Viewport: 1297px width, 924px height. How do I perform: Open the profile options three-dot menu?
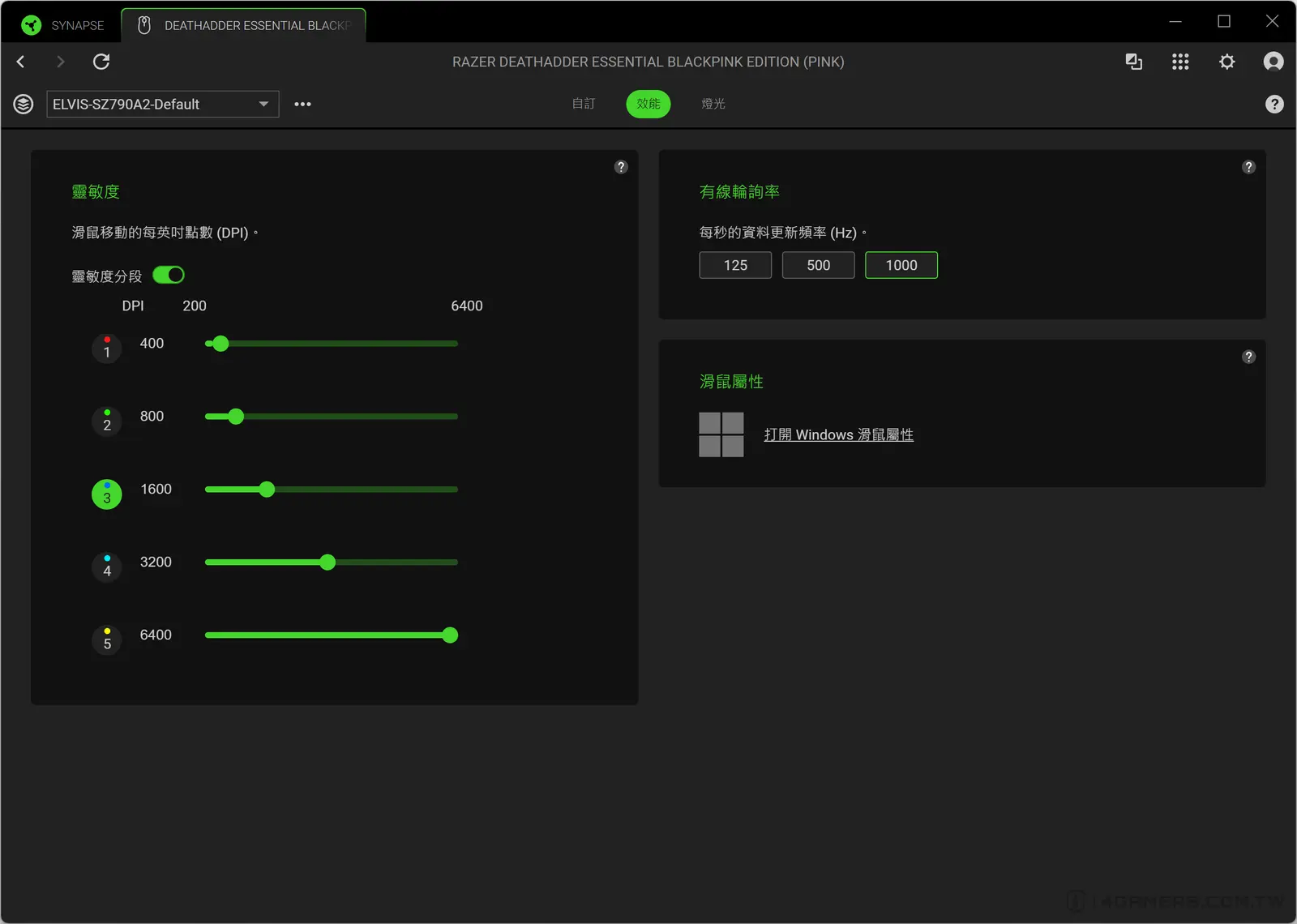302,104
